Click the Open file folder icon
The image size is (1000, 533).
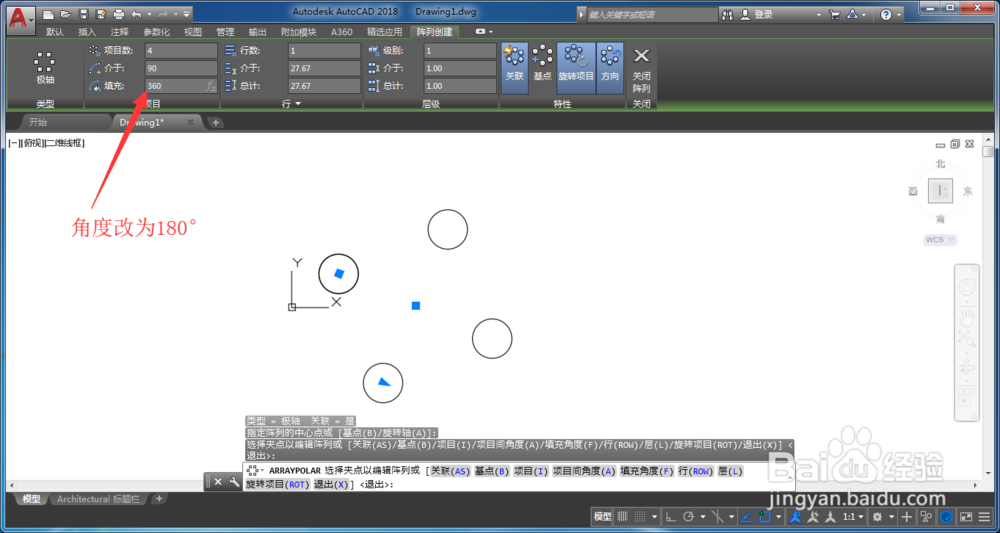[66, 14]
